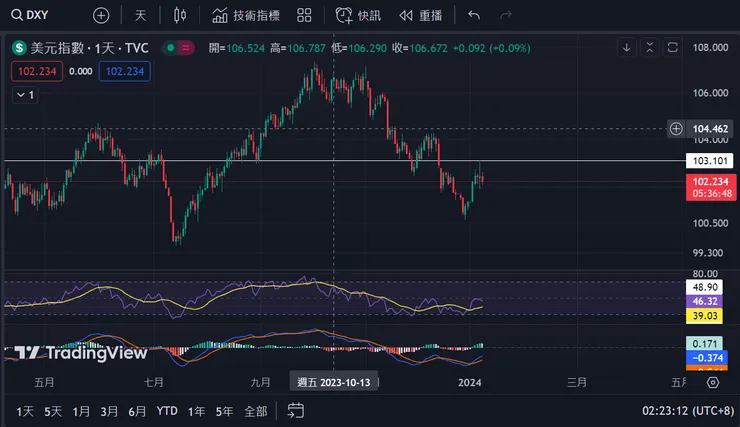Open chart settings gear icon

tap(713, 382)
